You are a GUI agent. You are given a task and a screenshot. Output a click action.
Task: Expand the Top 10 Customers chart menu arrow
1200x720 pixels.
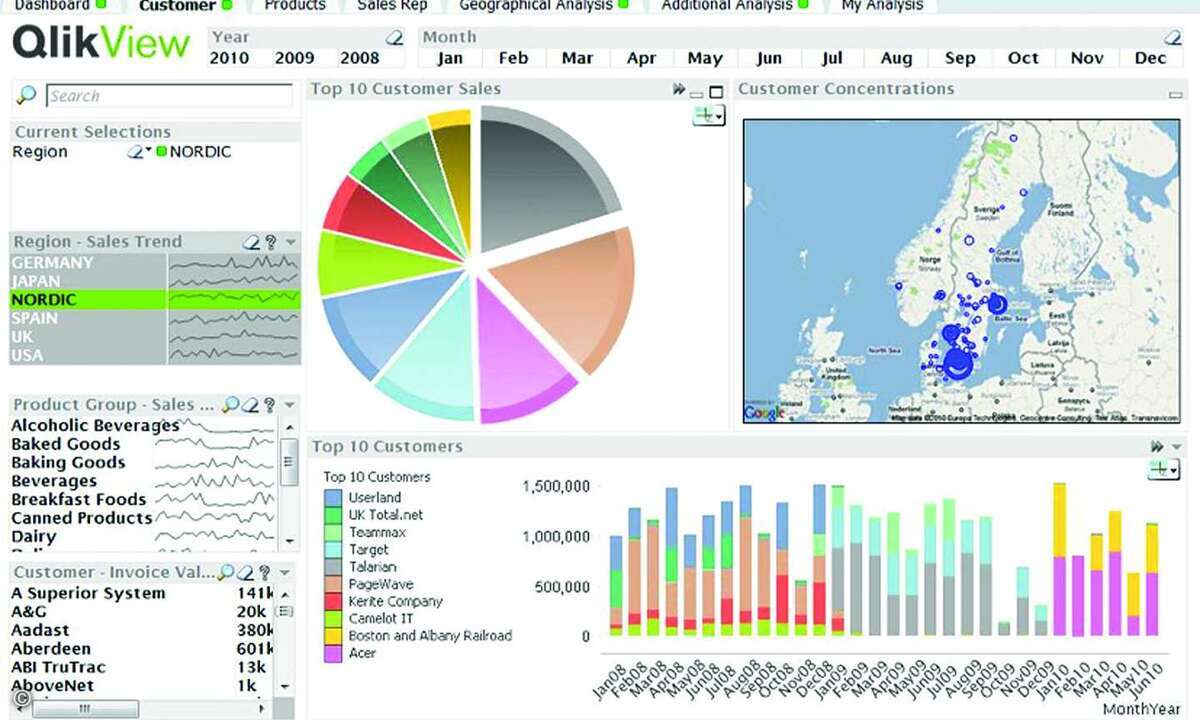[1176, 447]
